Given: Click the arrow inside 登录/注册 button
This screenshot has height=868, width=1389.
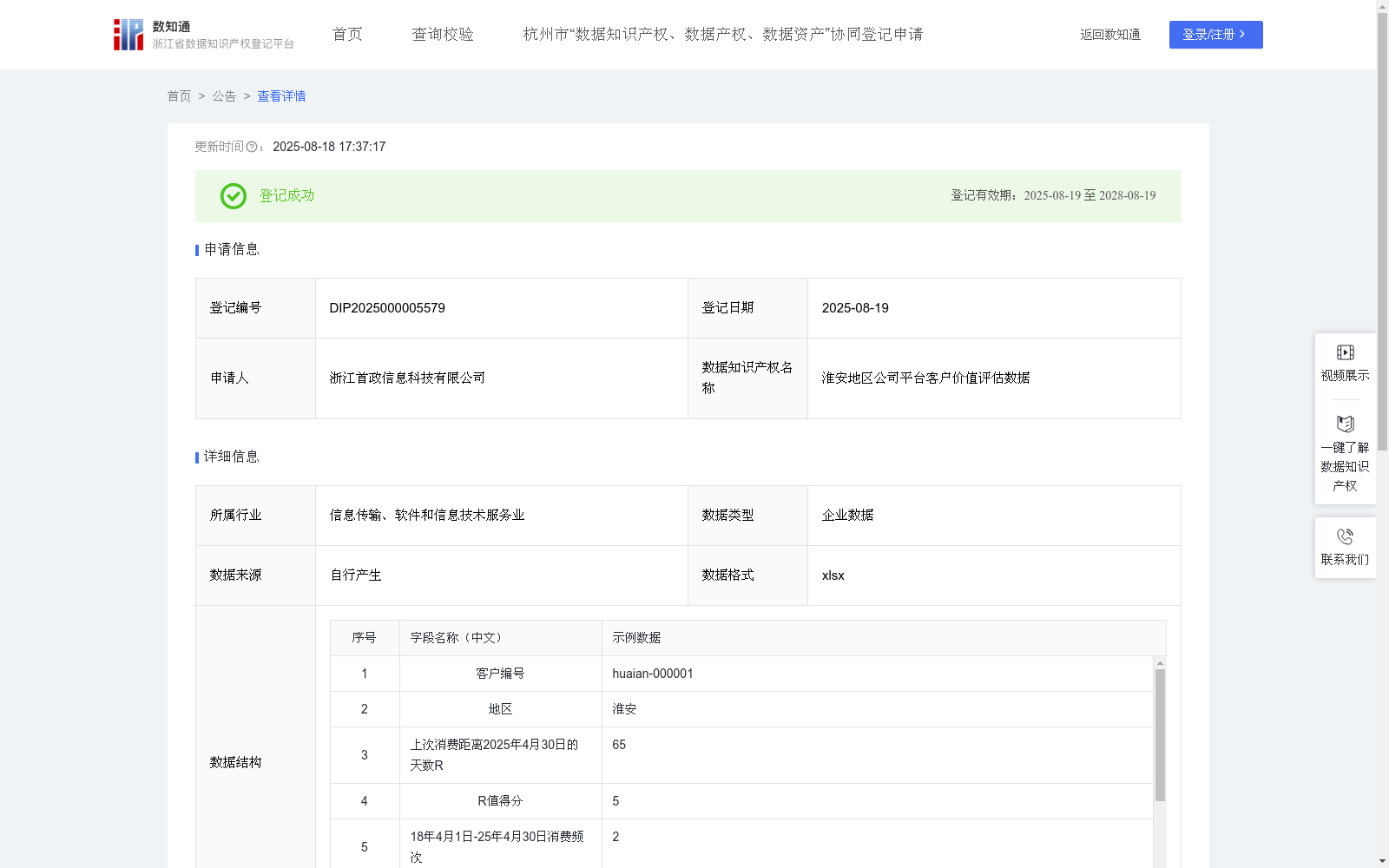Looking at the screenshot, I should click(x=1242, y=35).
